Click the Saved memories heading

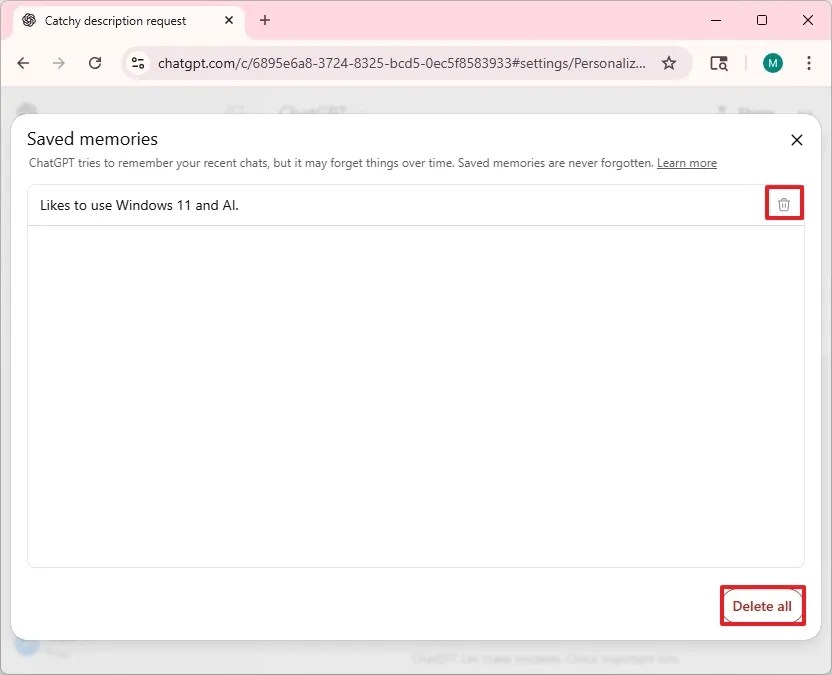click(x=92, y=139)
